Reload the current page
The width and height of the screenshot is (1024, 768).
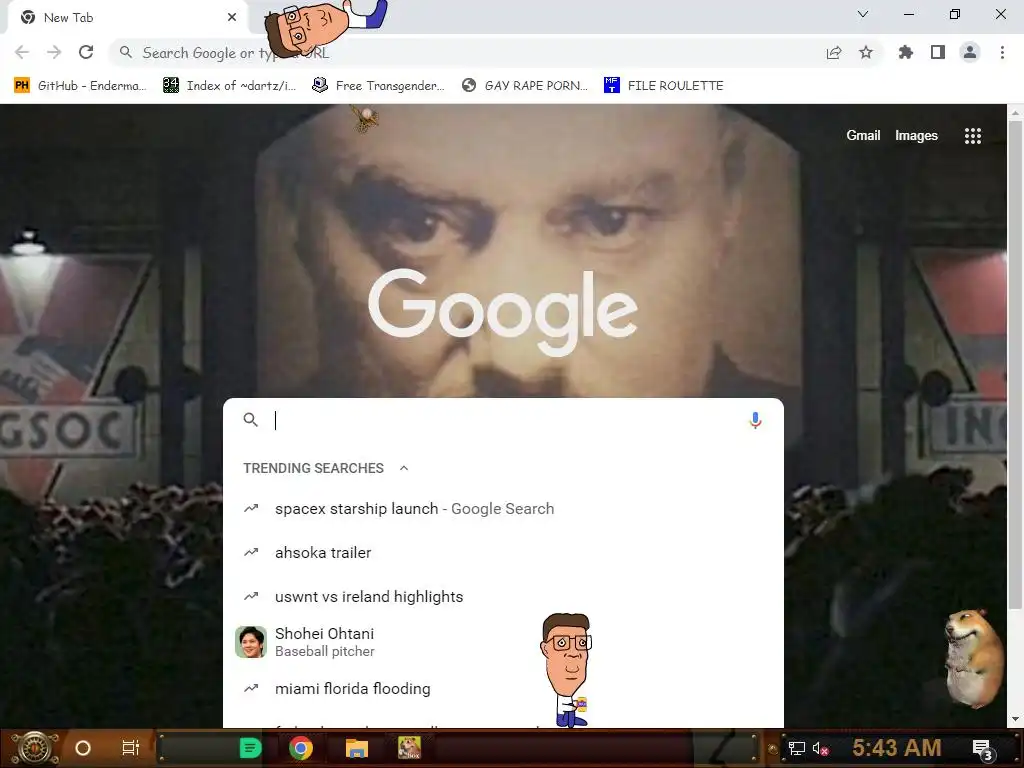tap(86, 52)
